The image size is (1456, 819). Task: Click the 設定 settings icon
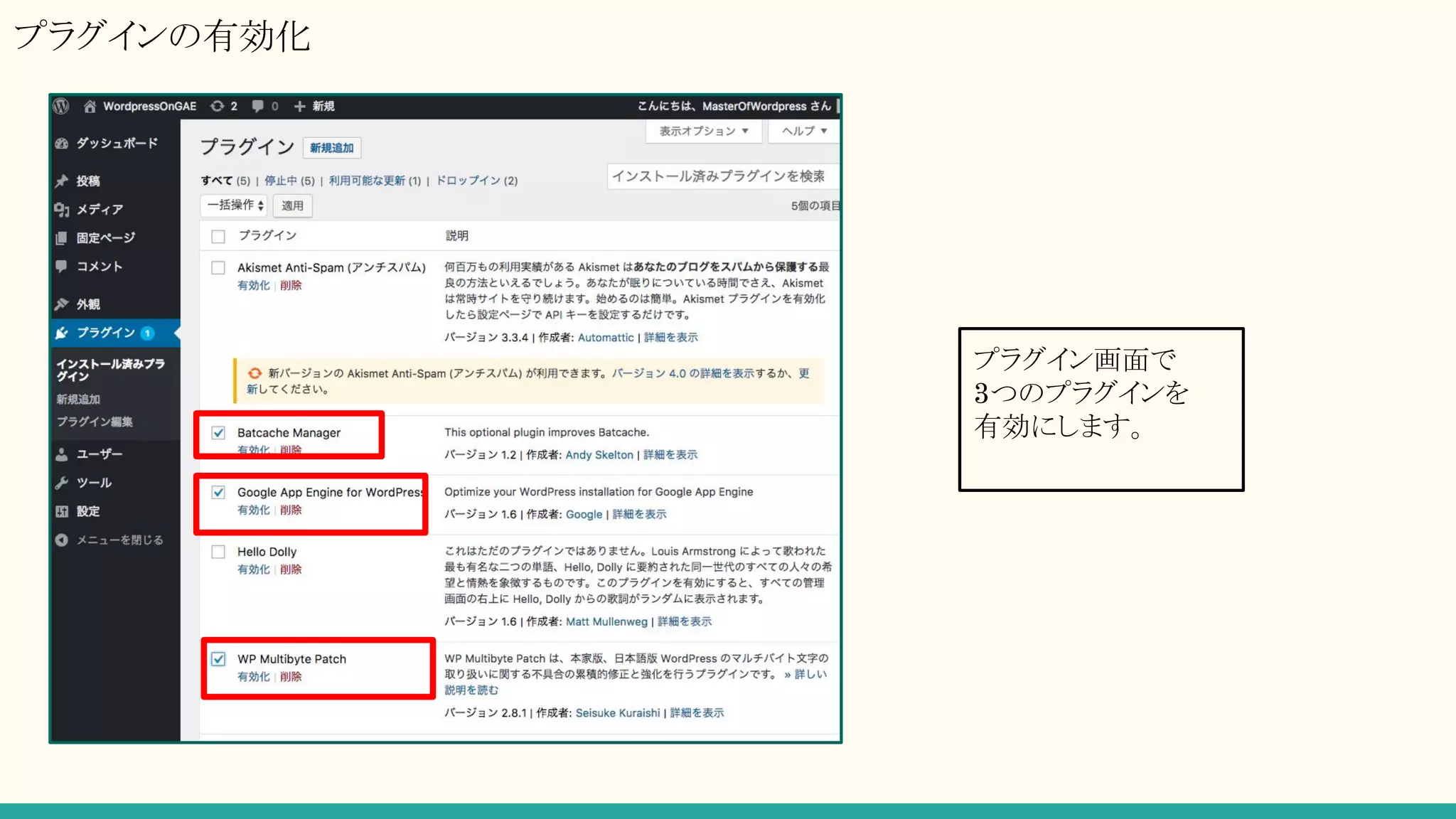tap(63, 511)
